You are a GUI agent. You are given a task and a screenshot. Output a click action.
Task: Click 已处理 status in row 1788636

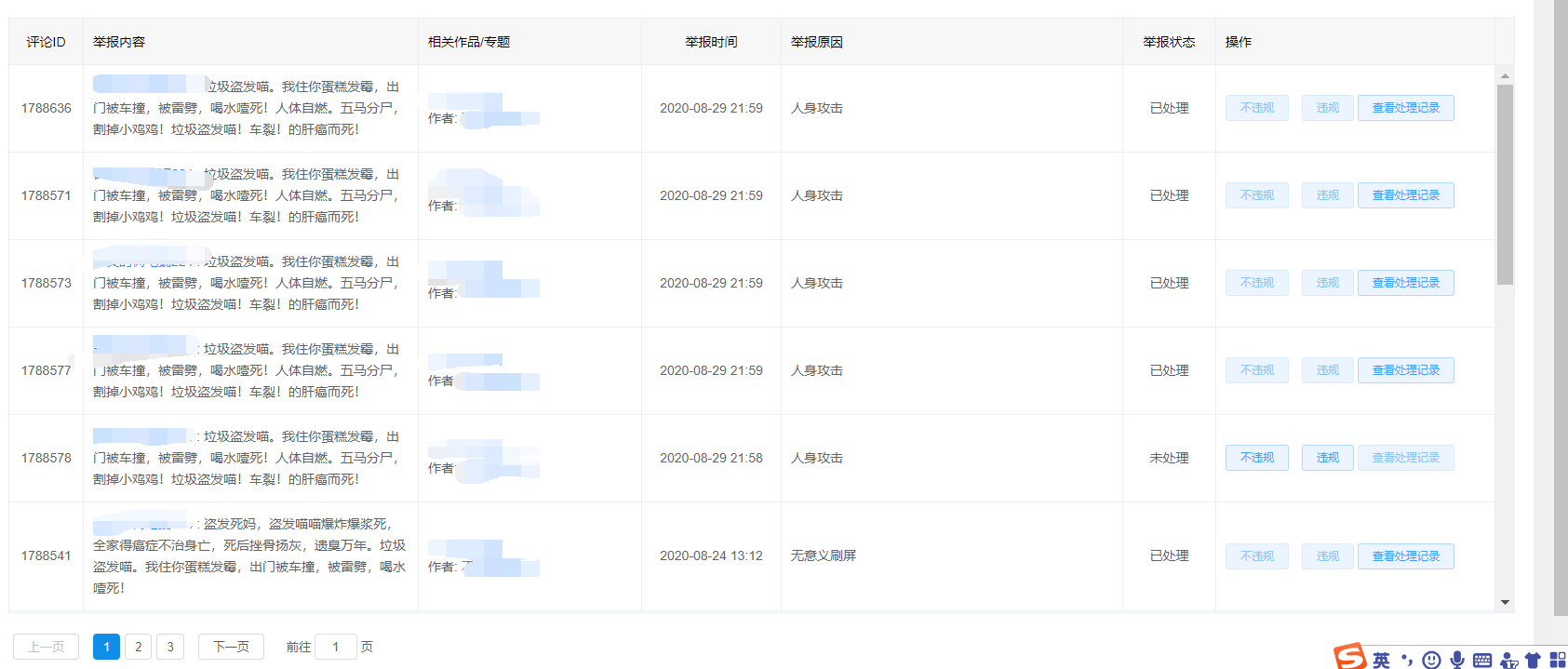[x=1169, y=108]
